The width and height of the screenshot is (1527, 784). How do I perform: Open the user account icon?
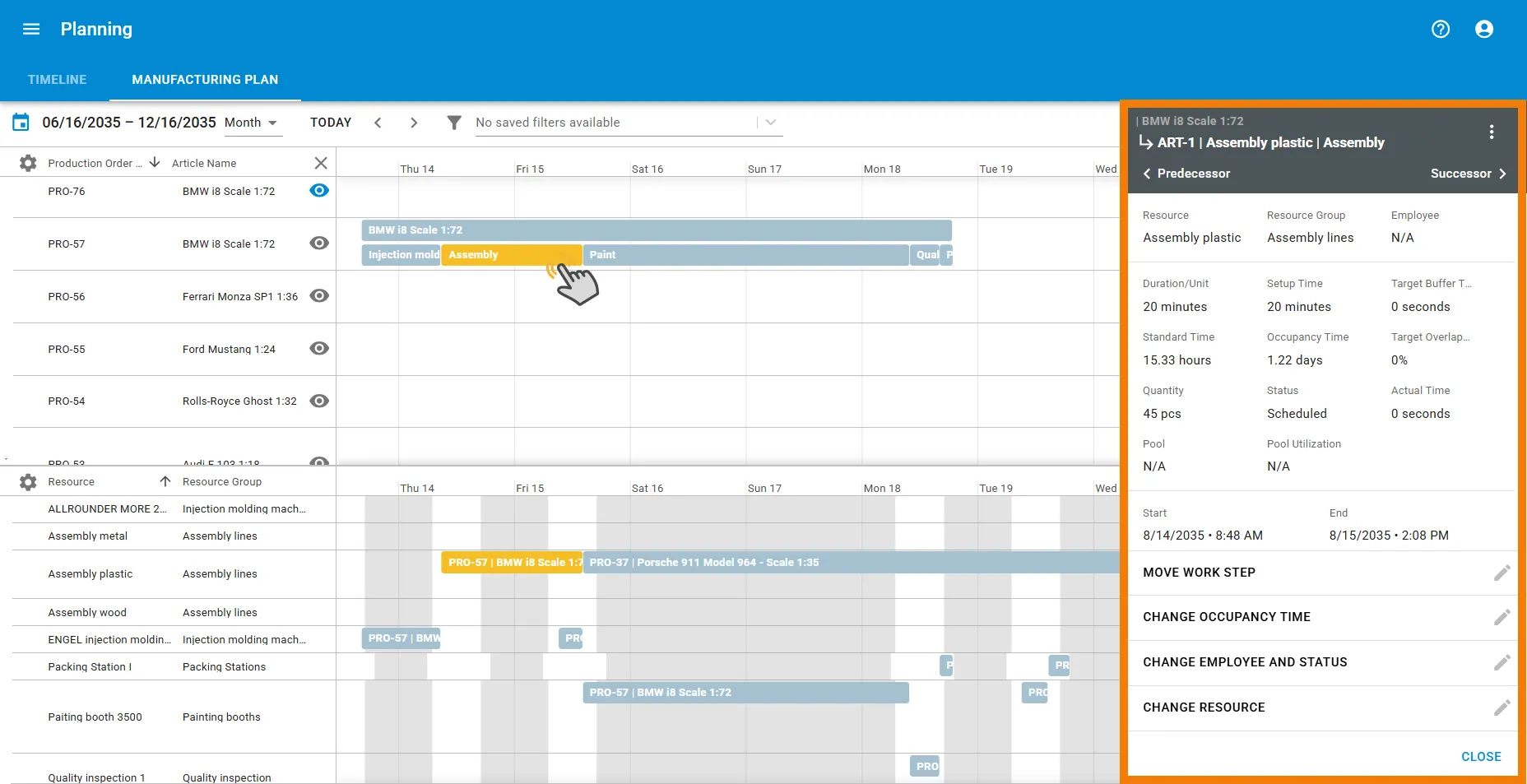coord(1484,29)
